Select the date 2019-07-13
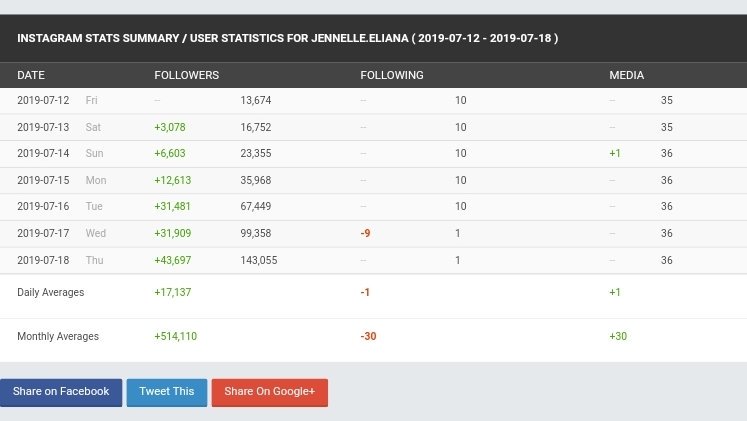Image resolution: width=747 pixels, height=421 pixels. point(43,127)
